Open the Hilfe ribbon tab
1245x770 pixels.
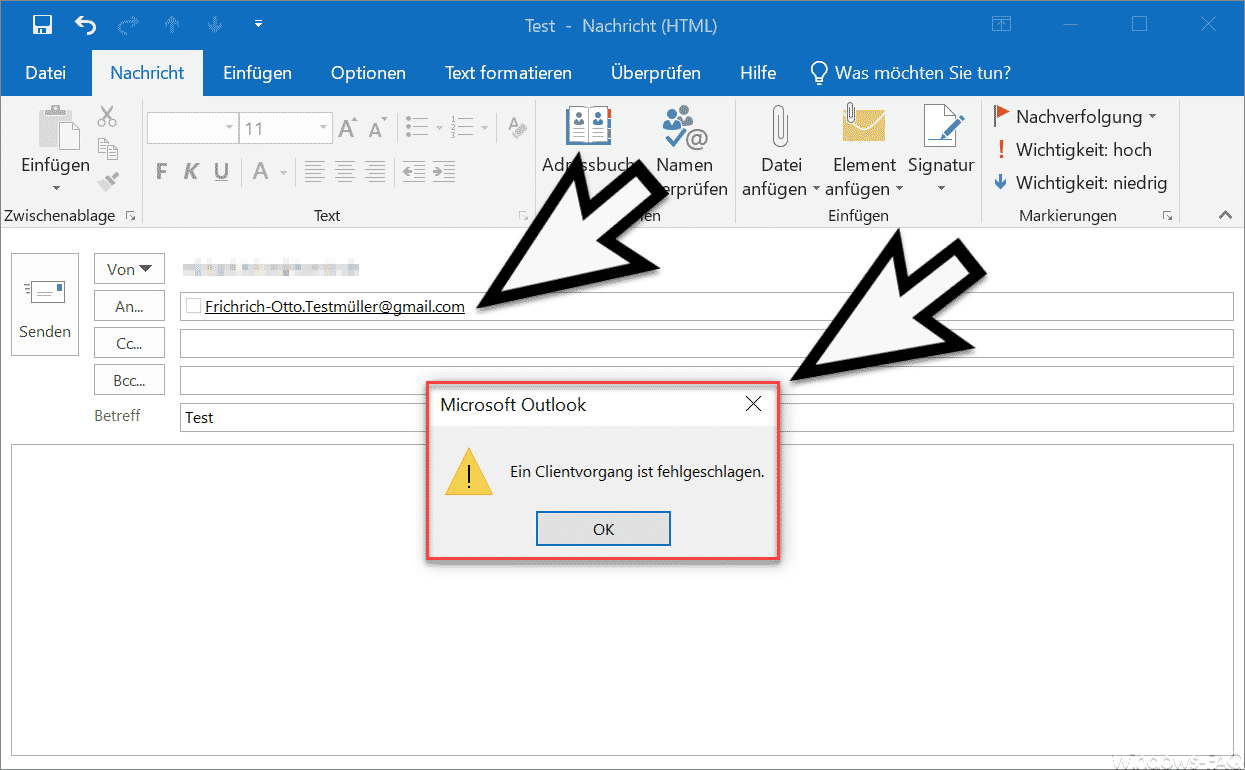click(x=758, y=73)
